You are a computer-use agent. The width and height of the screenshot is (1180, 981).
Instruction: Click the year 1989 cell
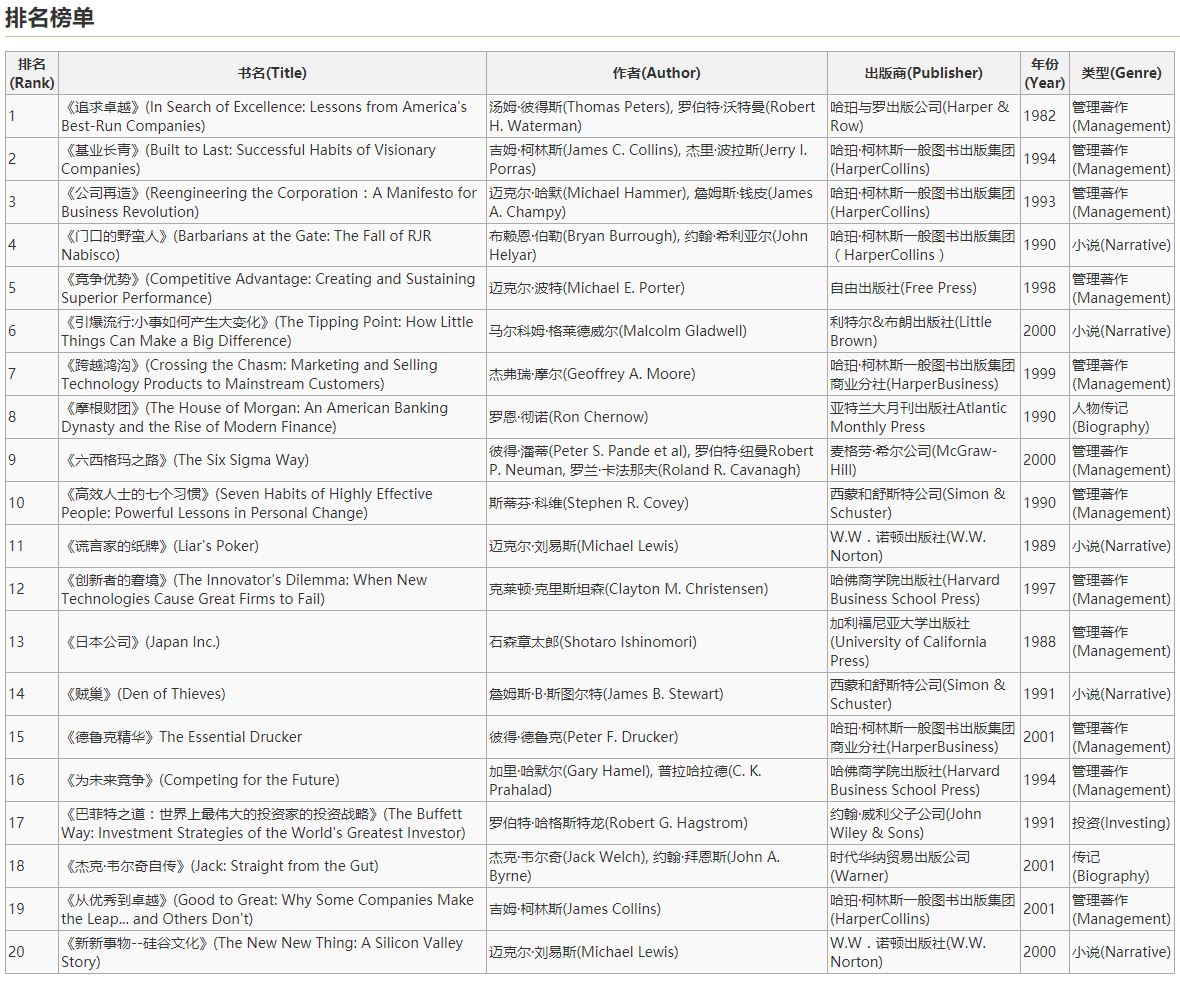pyautogui.click(x=1045, y=545)
